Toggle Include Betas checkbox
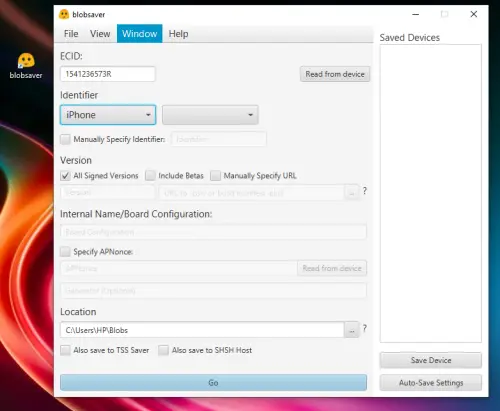Screen dimensions: 500x411 tap(150, 176)
